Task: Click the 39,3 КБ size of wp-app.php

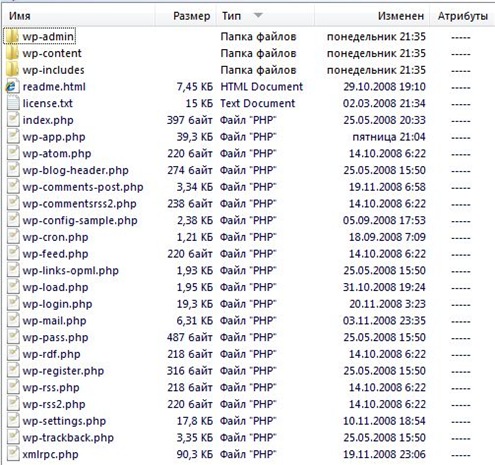Action: pyautogui.click(x=195, y=137)
